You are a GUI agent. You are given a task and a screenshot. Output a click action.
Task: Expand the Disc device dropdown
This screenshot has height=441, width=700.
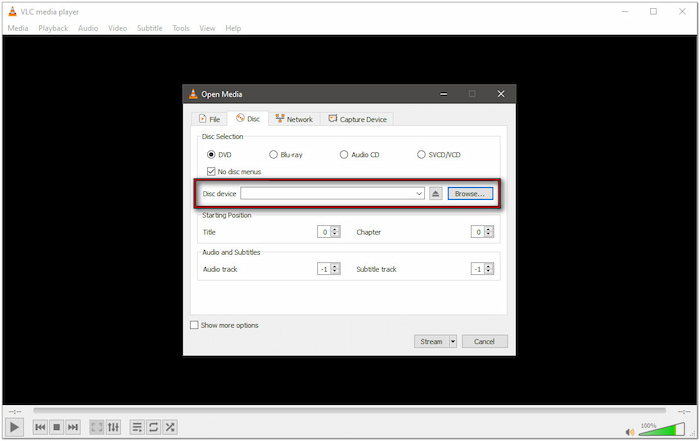click(419, 193)
